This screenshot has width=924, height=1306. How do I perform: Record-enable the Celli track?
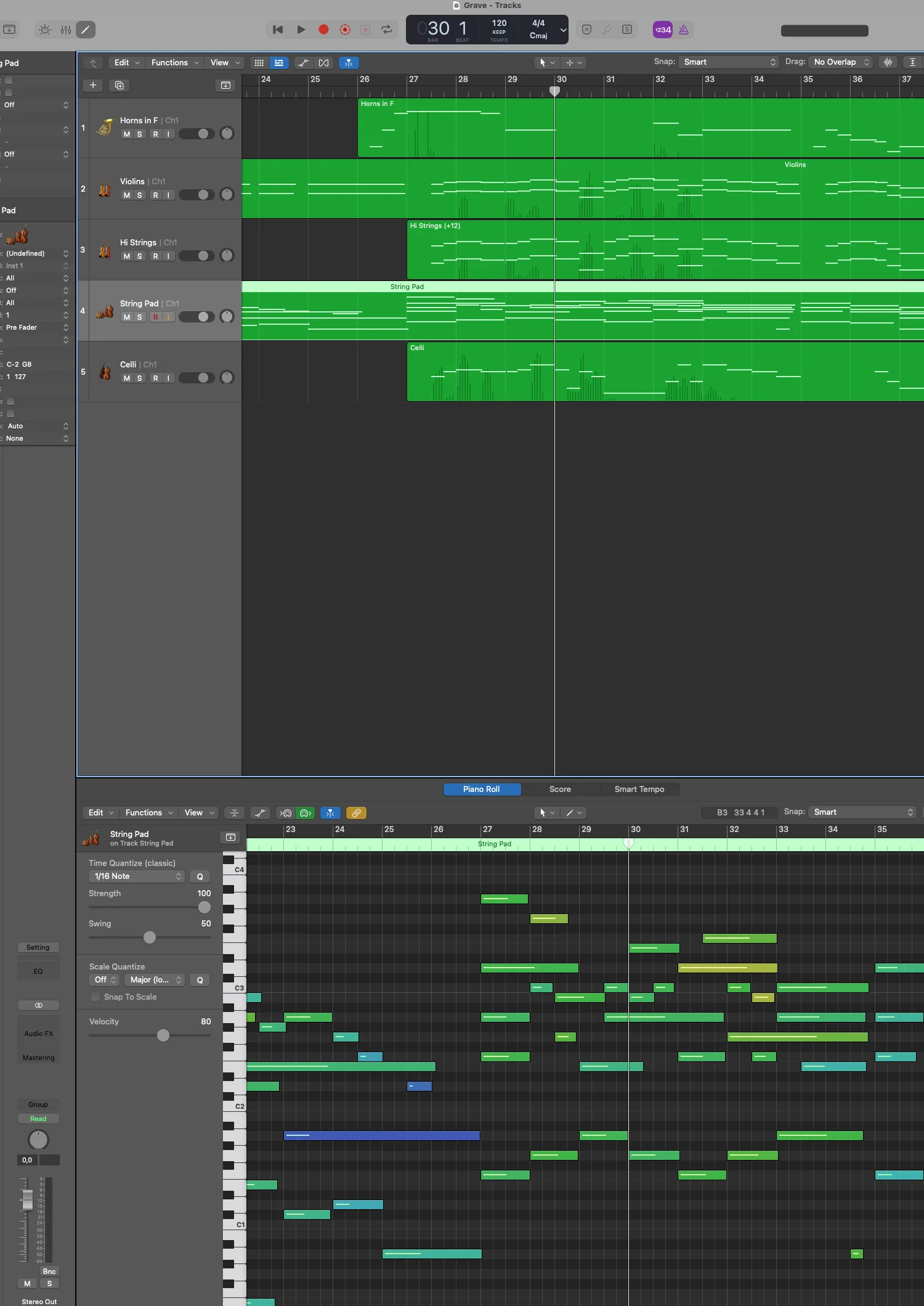pos(156,378)
